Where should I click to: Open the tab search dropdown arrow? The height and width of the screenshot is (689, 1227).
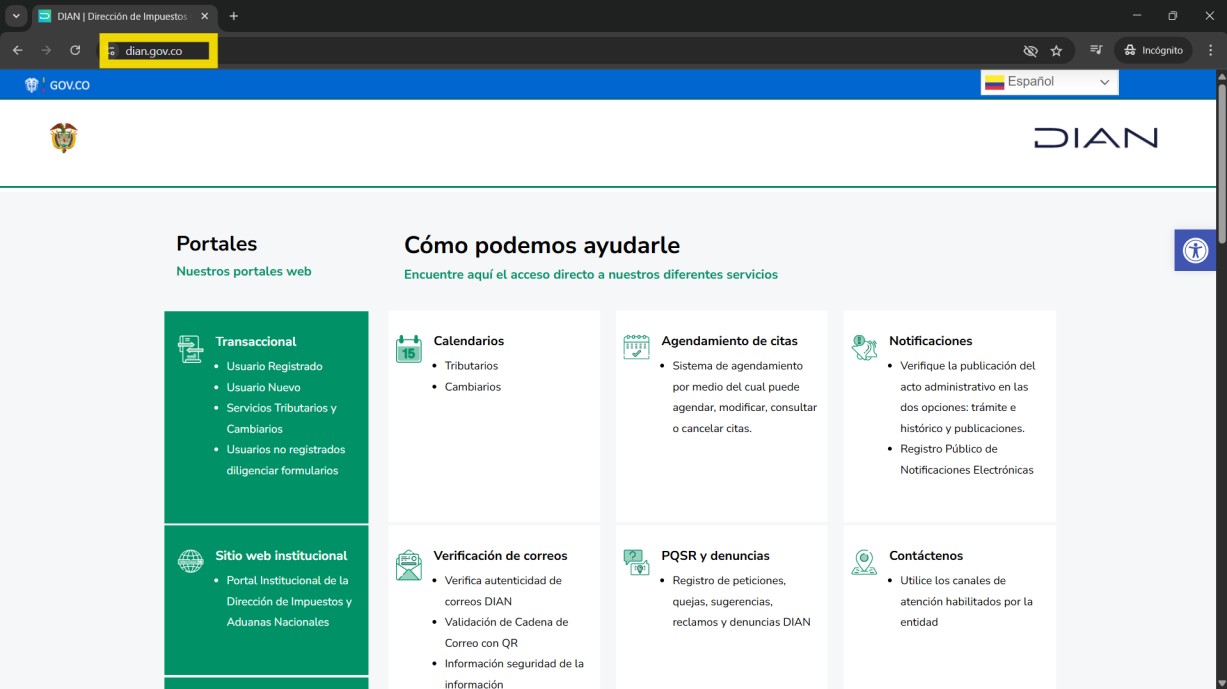coord(16,16)
